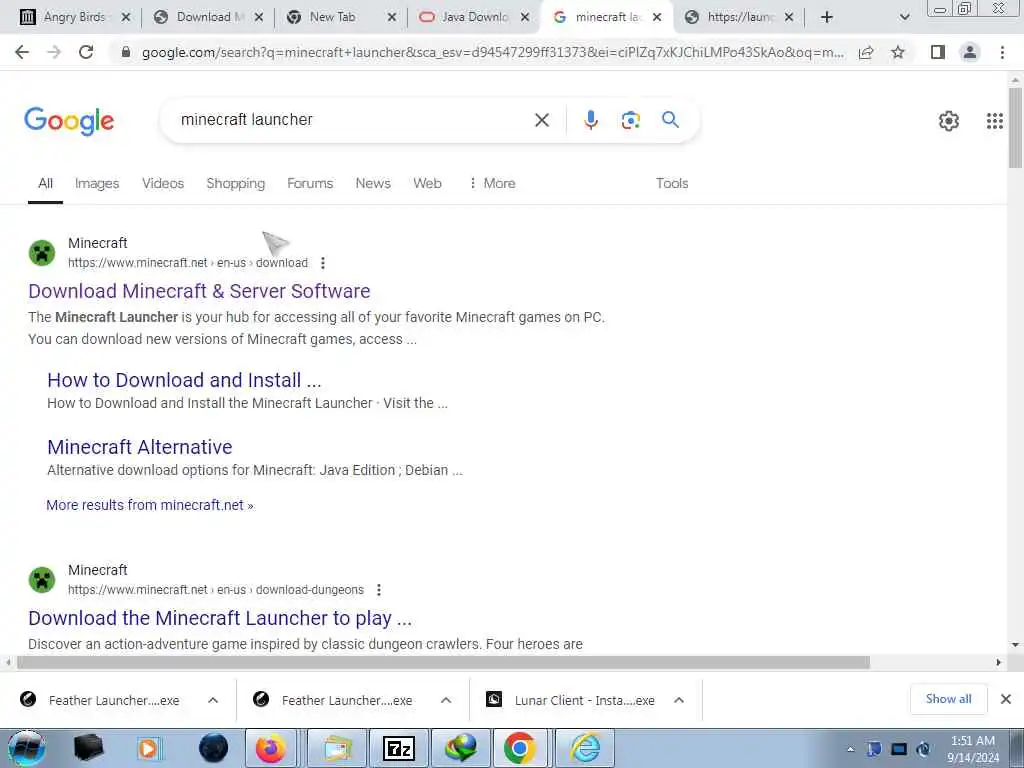This screenshot has height=768, width=1024.
Task: Open the Google apps grid
Action: coord(995,121)
